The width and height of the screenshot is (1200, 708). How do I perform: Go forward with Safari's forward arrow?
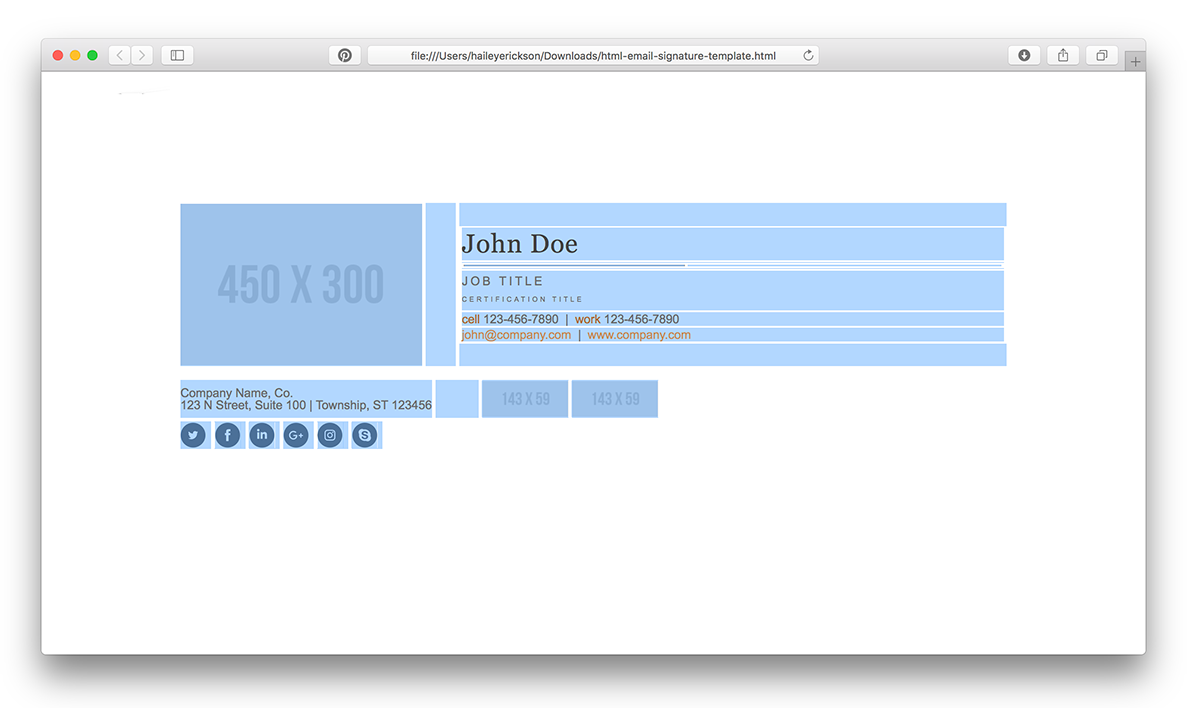coord(142,55)
